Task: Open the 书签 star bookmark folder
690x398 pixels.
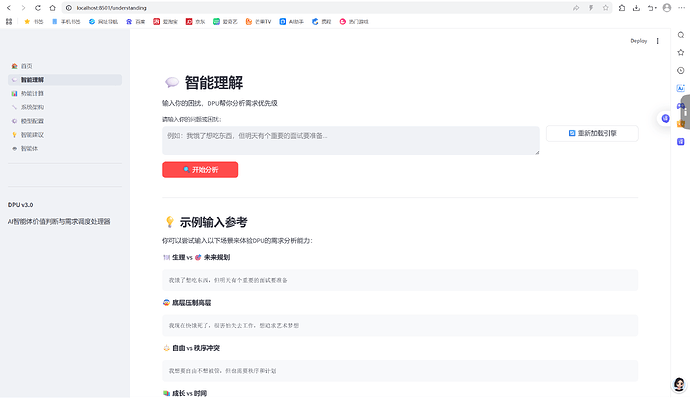Action: (x=34, y=22)
